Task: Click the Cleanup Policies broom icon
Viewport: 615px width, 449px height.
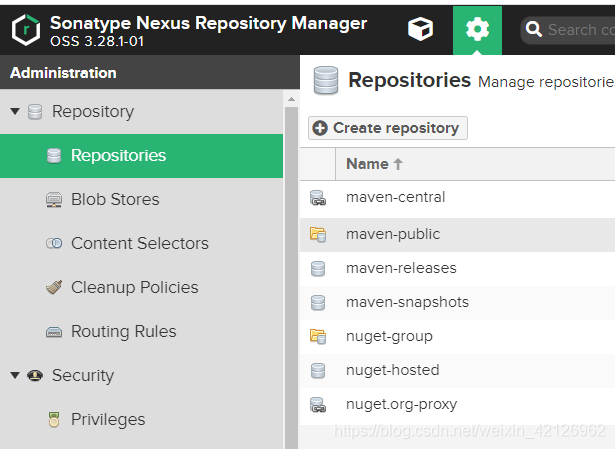Action: coord(54,287)
